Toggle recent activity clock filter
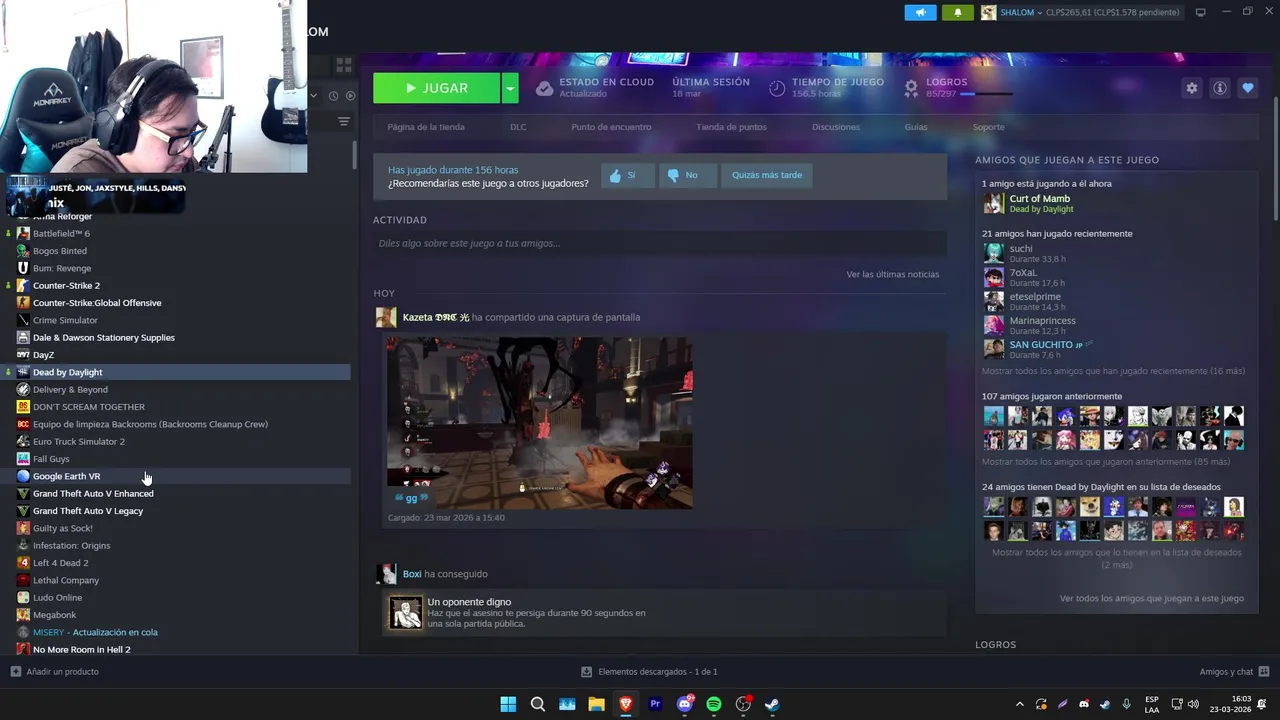This screenshot has height=720, width=1280. click(x=333, y=96)
